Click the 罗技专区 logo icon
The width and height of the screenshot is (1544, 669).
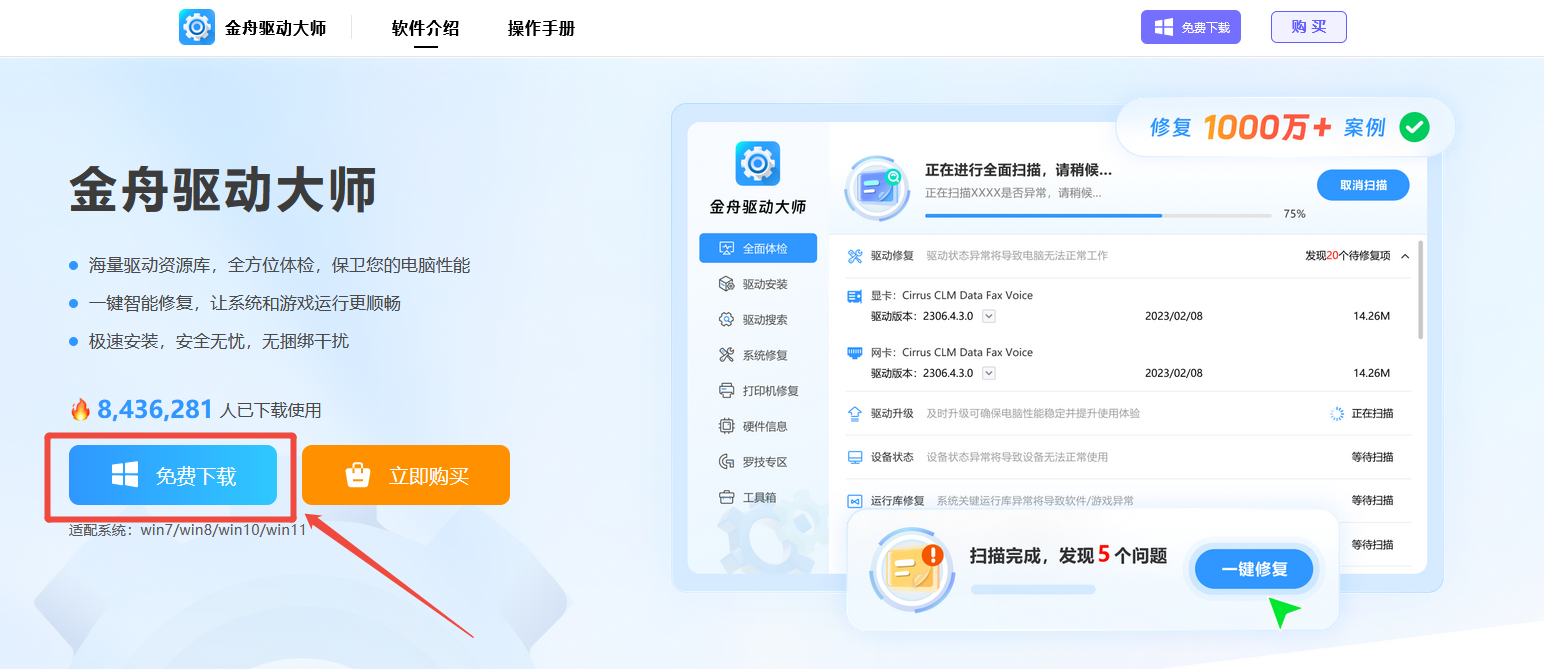(727, 461)
